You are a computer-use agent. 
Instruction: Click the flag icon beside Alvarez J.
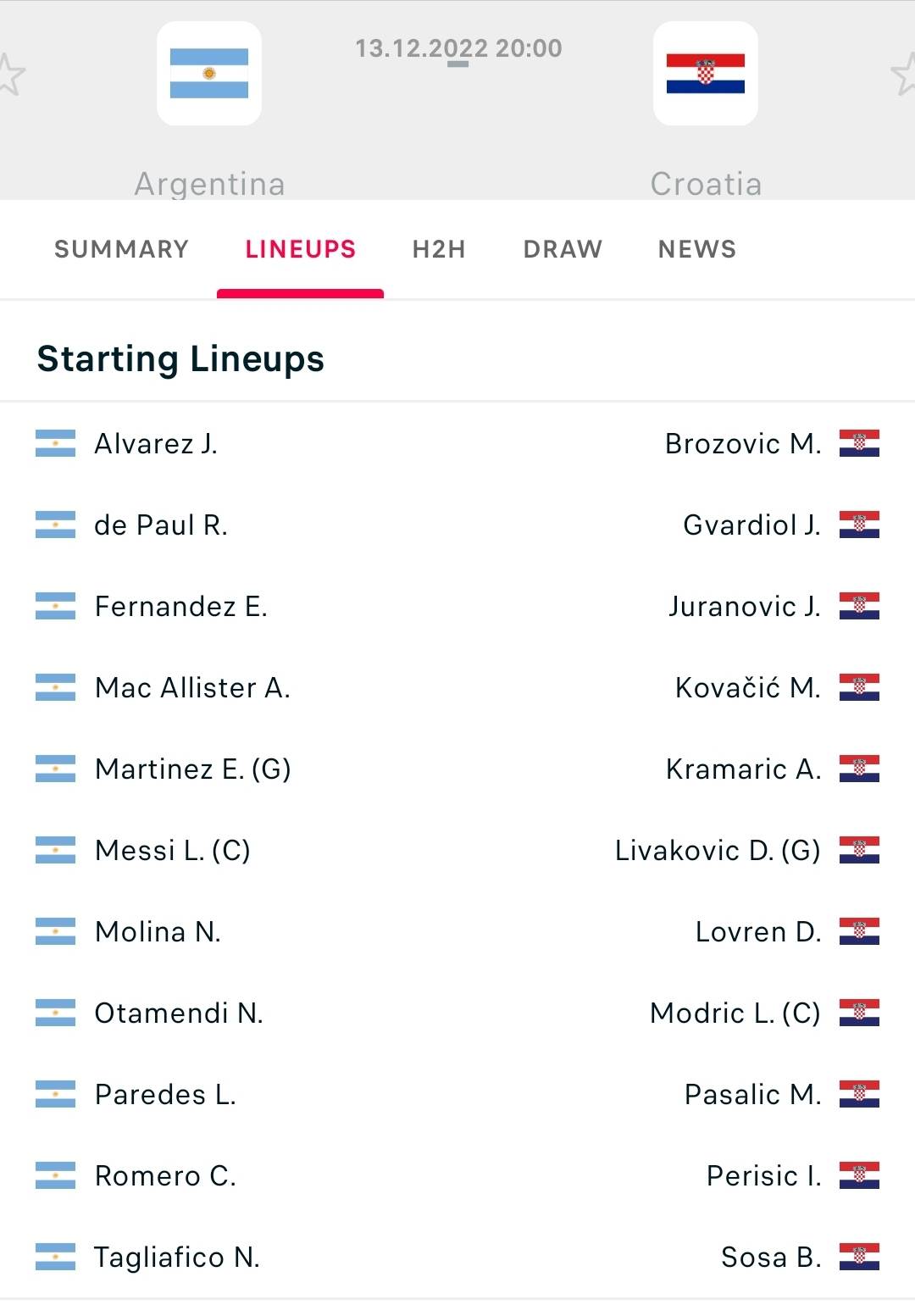(55, 443)
